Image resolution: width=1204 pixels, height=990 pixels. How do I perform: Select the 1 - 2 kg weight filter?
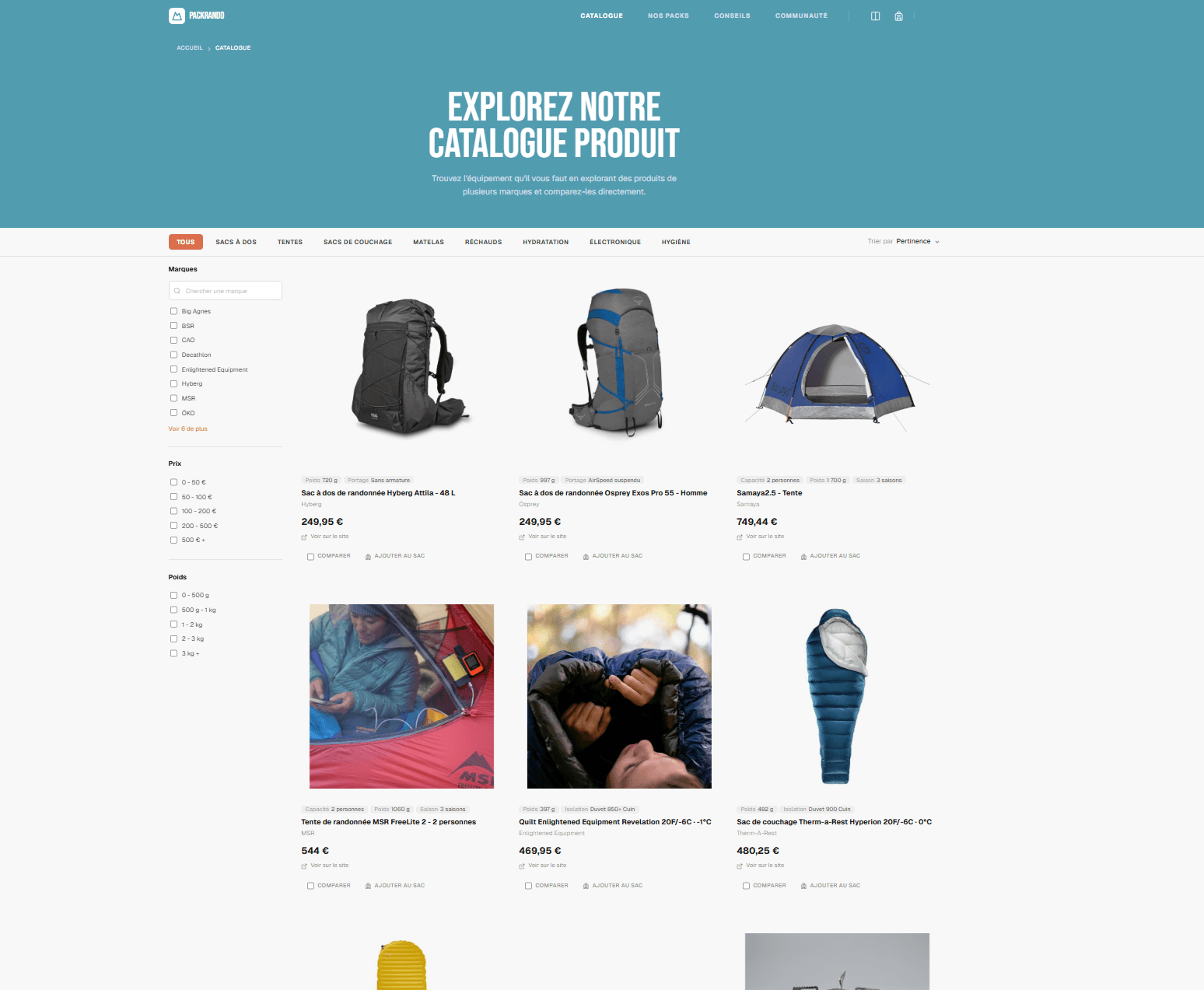[173, 624]
